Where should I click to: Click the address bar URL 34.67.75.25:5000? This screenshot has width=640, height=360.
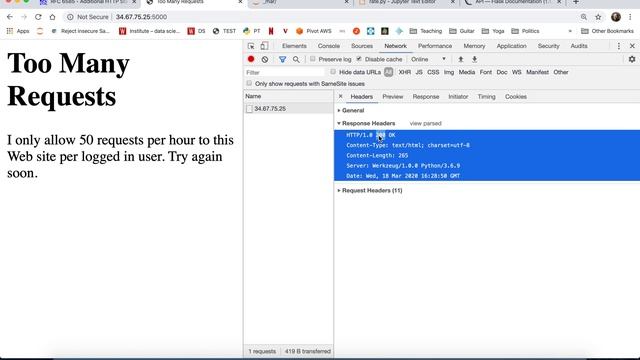[141, 17]
